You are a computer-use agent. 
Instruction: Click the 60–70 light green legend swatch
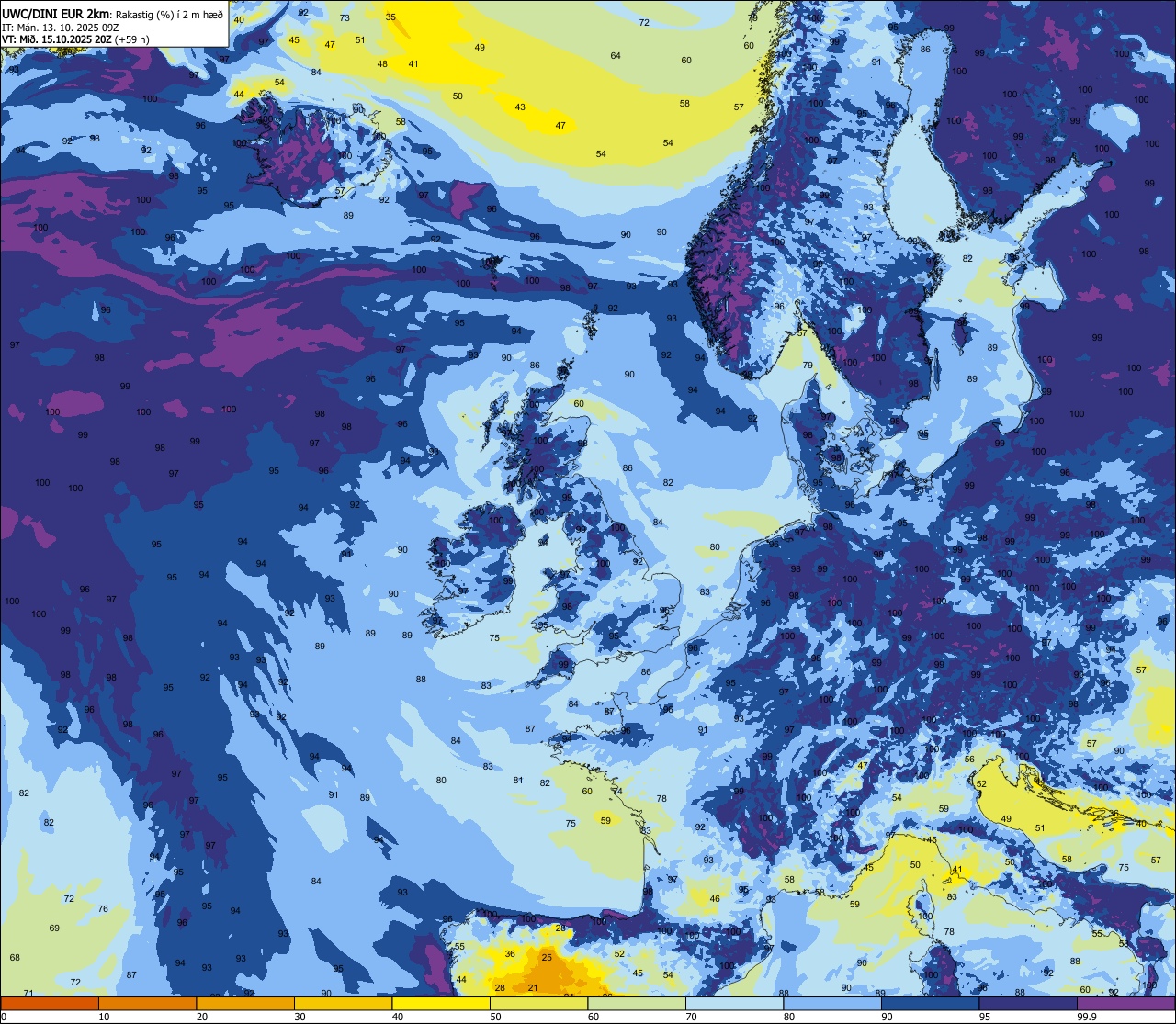coord(637,1003)
